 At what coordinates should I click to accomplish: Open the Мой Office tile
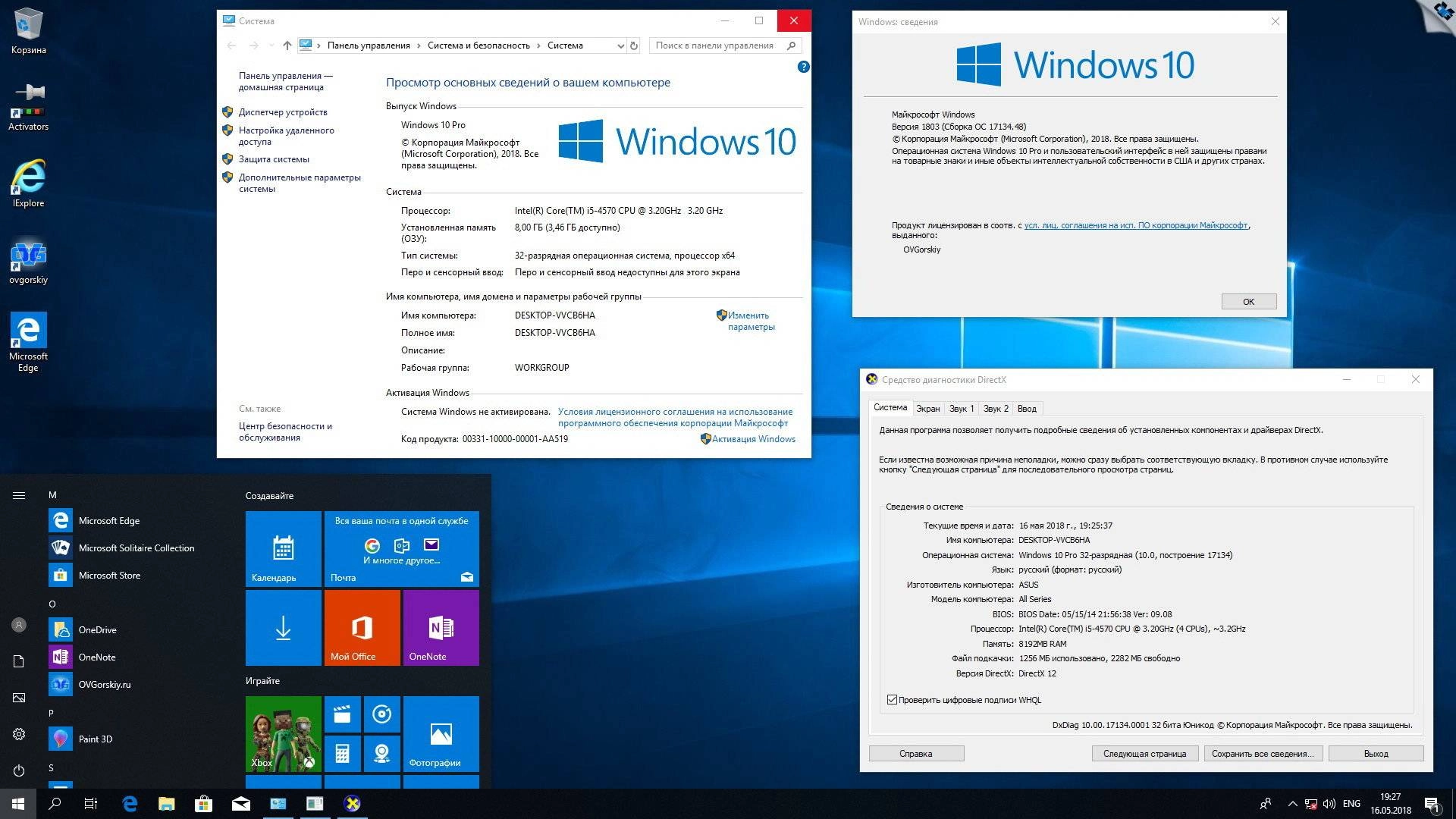(x=362, y=627)
